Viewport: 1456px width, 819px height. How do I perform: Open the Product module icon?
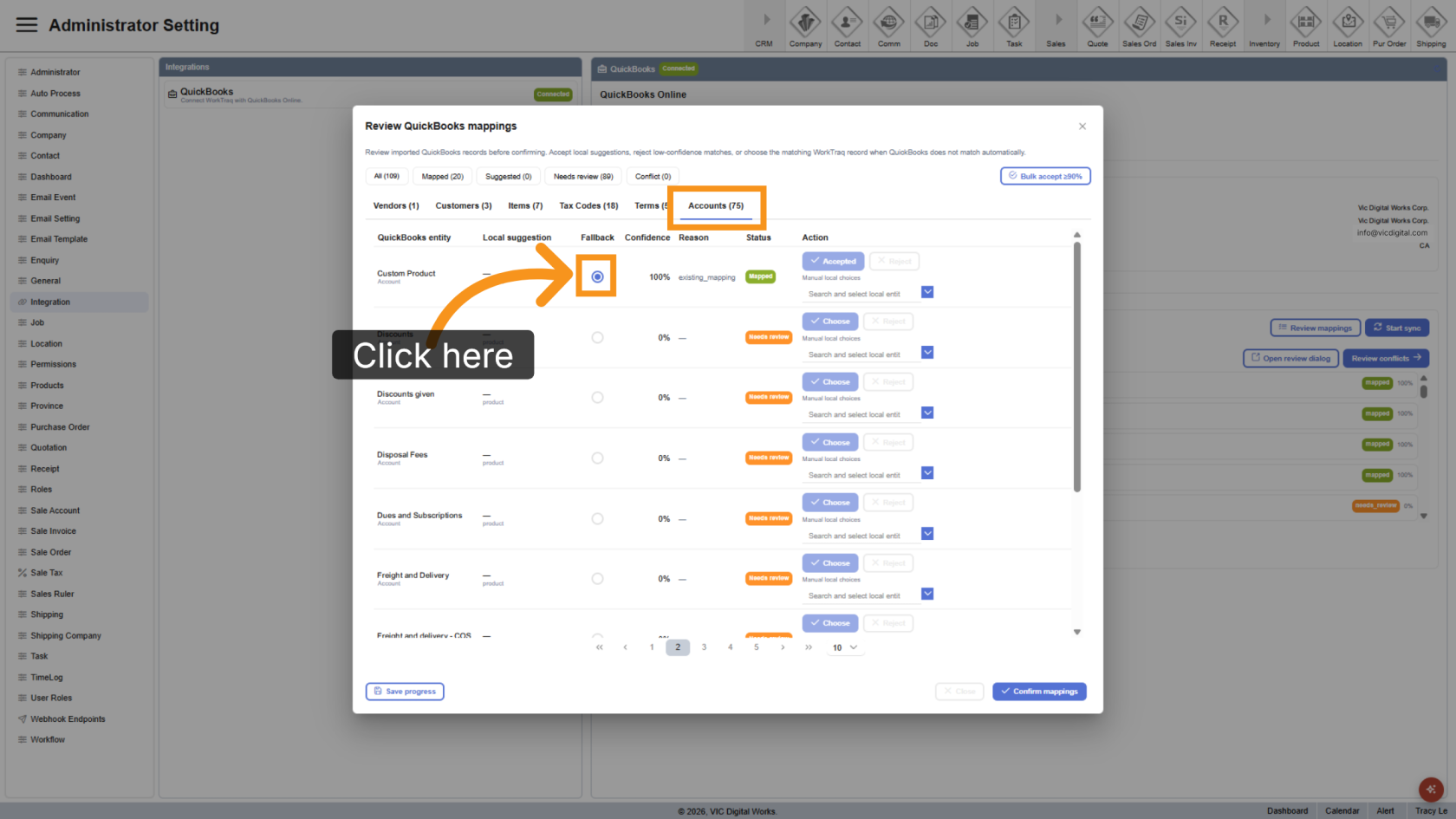click(1306, 26)
